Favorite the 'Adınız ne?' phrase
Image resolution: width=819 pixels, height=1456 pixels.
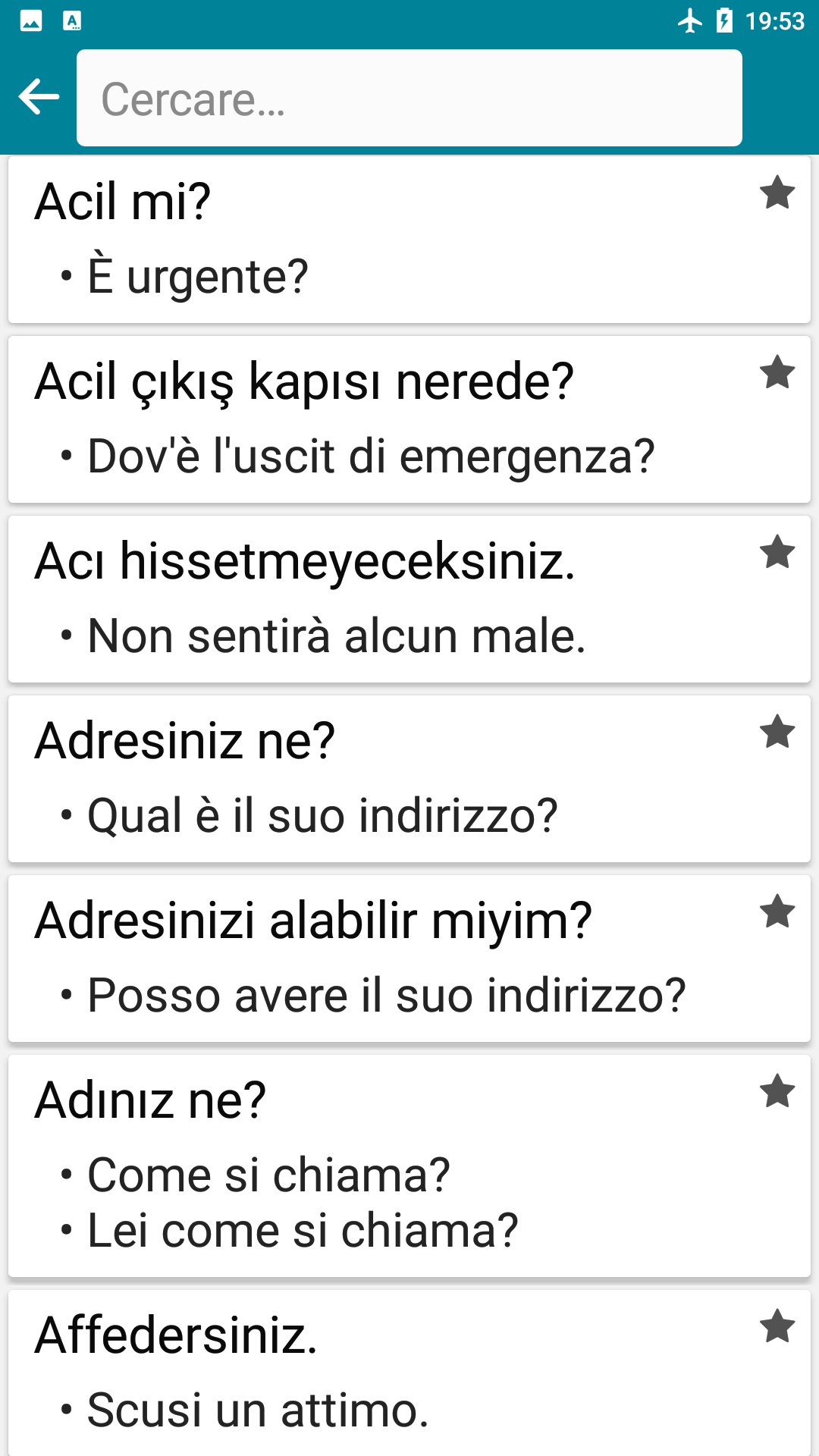point(777,1091)
